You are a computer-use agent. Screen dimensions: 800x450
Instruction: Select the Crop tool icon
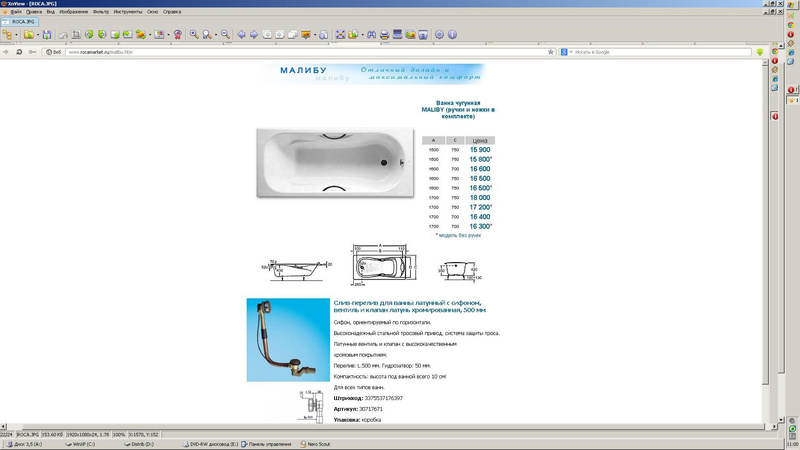coord(76,35)
